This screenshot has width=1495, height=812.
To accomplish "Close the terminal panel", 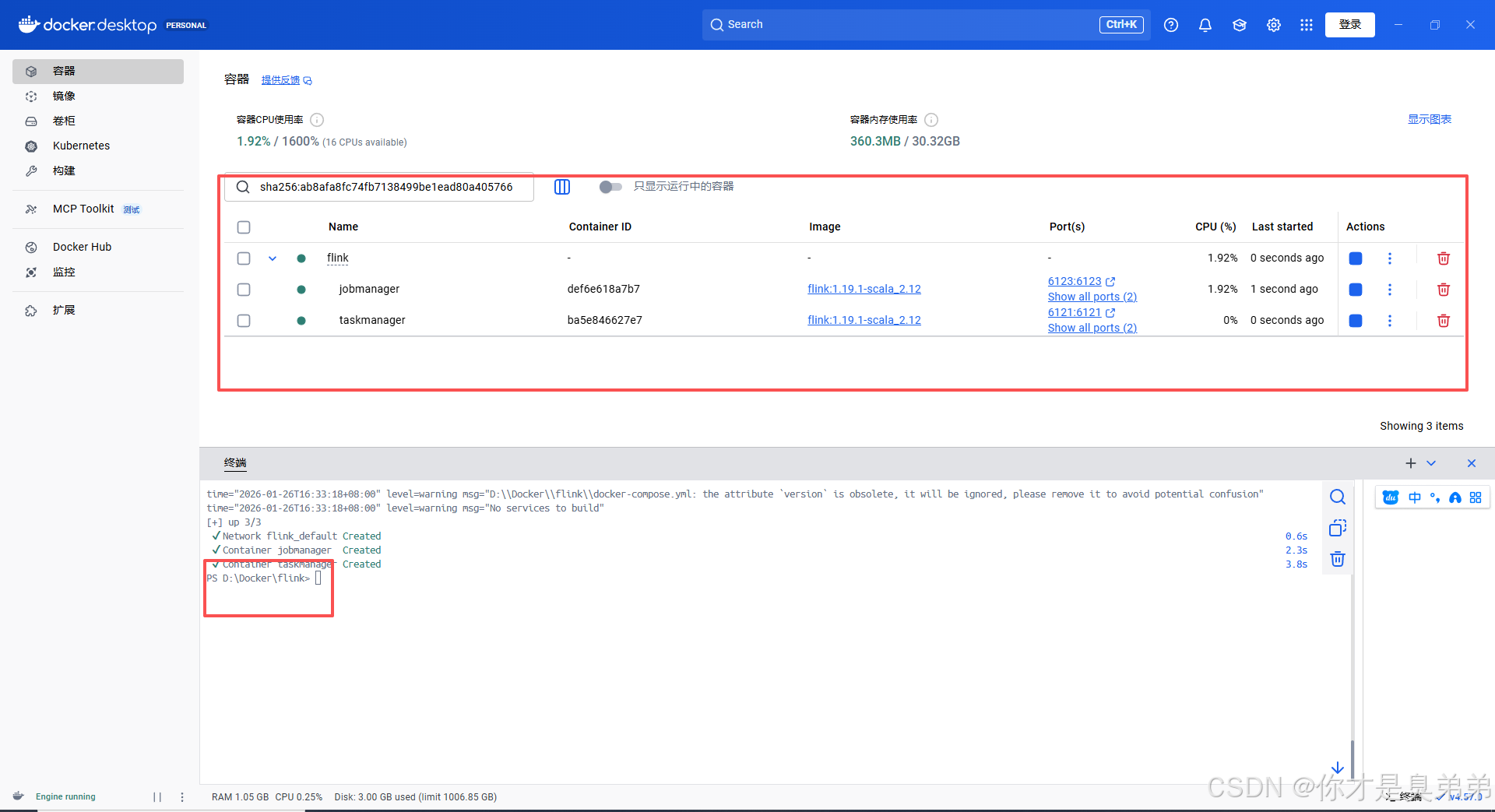I will (1472, 463).
